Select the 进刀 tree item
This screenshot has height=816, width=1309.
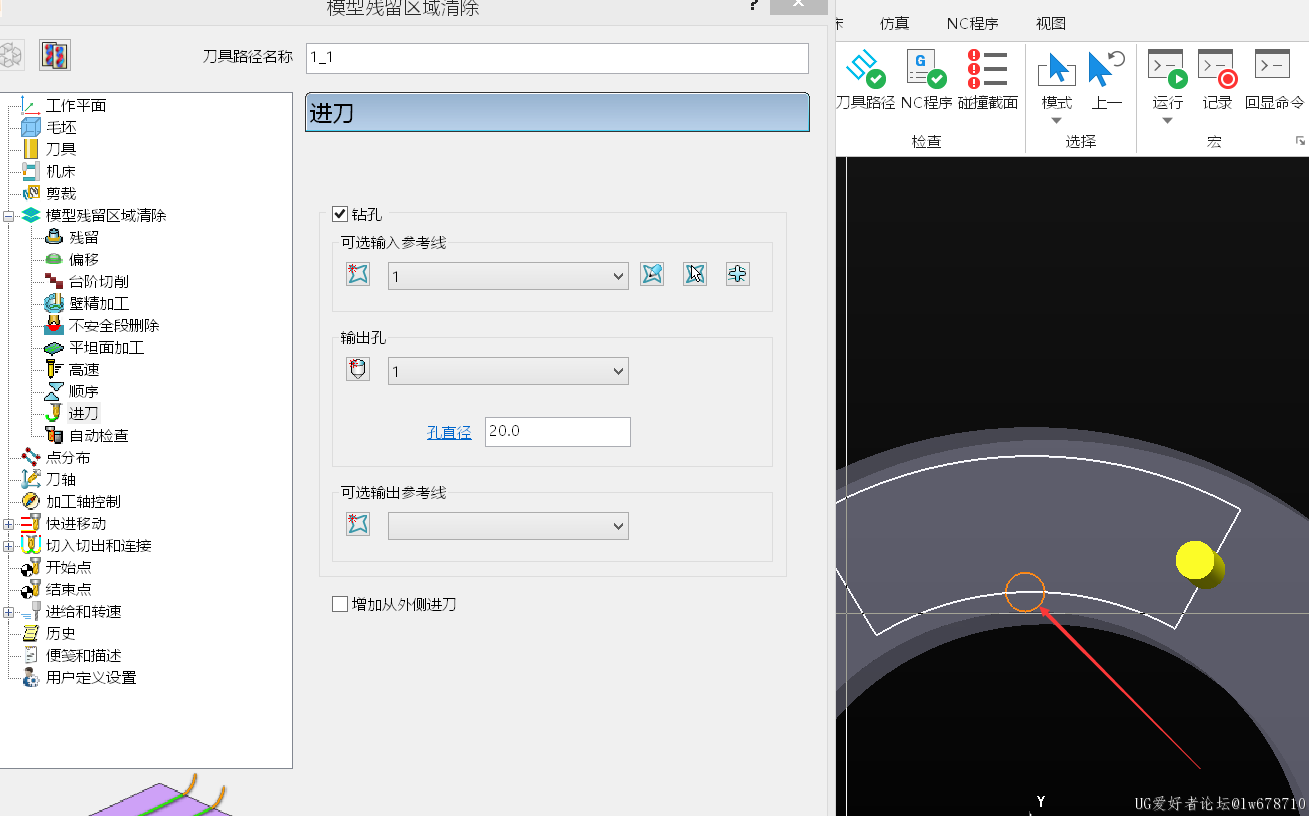(x=84, y=413)
